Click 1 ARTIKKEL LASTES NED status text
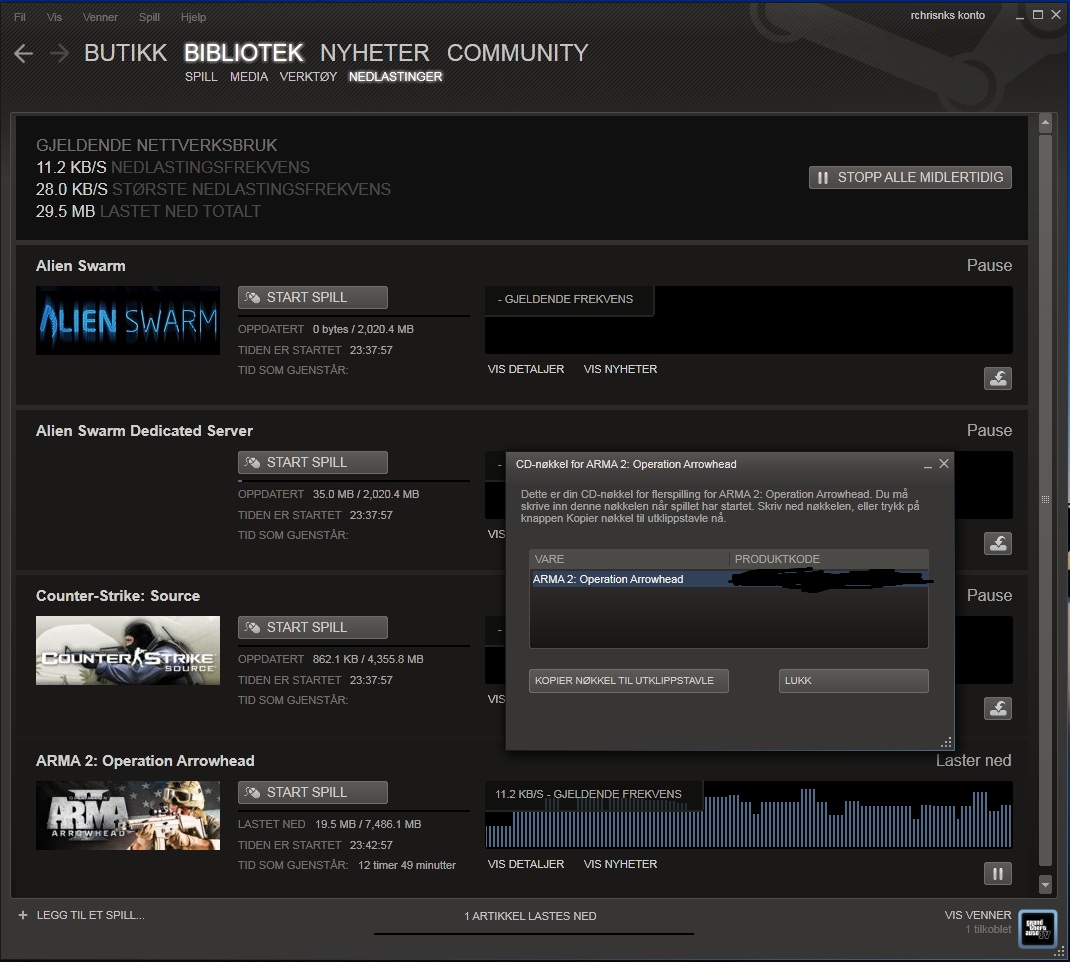 pyautogui.click(x=530, y=916)
